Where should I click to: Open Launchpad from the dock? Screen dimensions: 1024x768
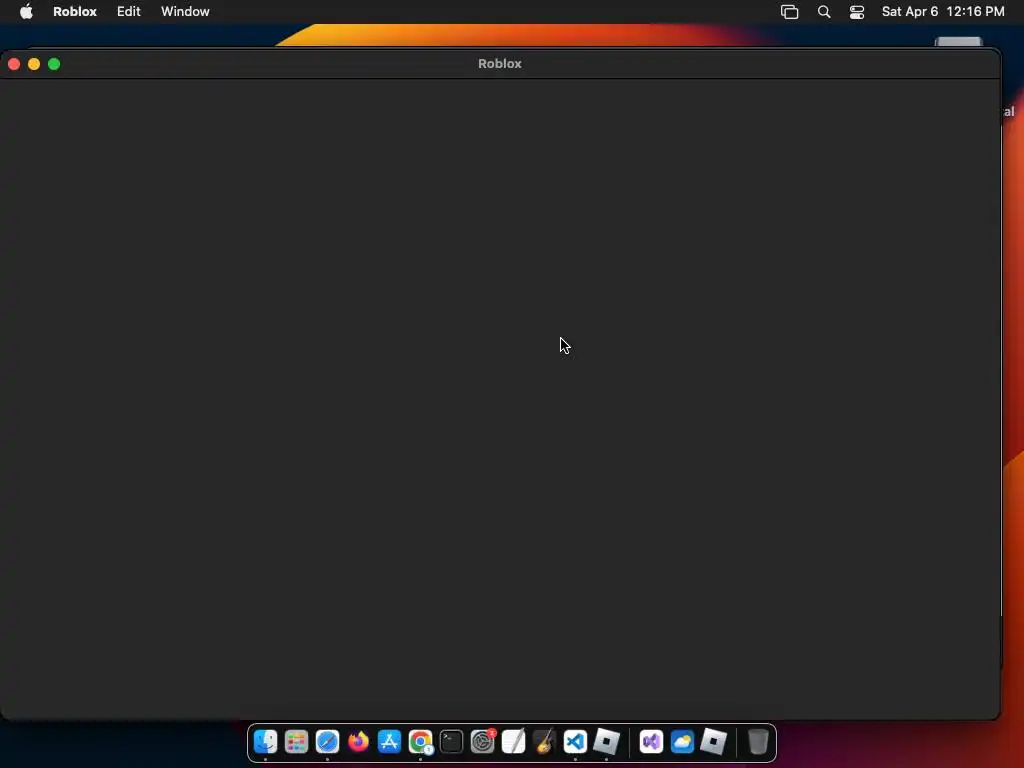pyautogui.click(x=296, y=742)
